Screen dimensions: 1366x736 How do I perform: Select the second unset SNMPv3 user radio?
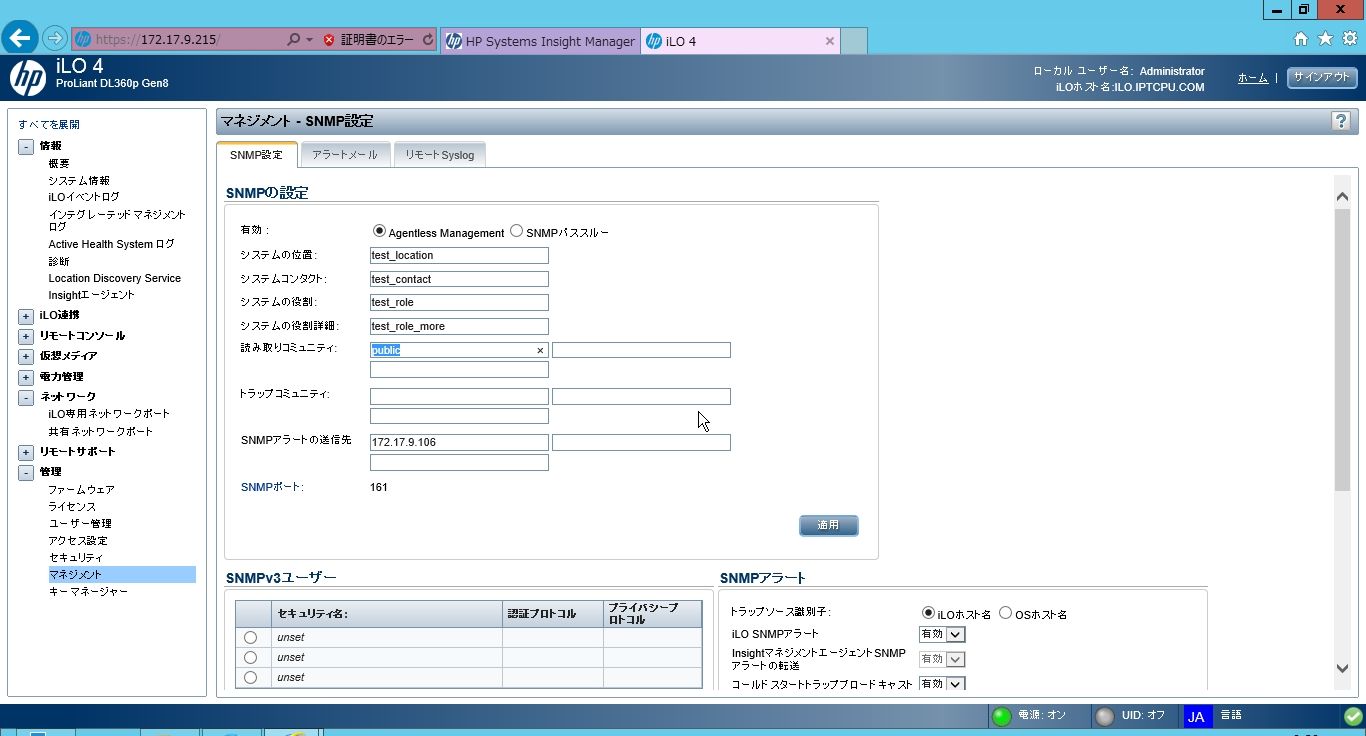[x=250, y=657]
